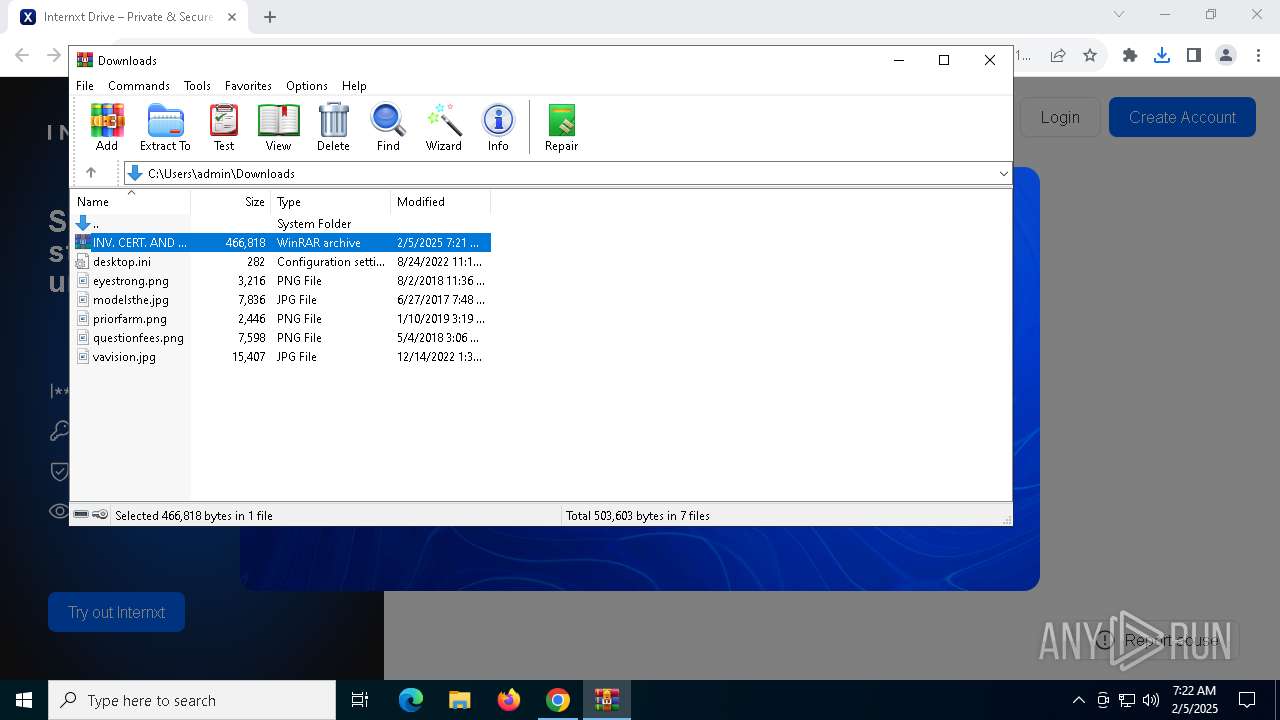
Task: Bookmark the page with star icon
Action: [1090, 56]
